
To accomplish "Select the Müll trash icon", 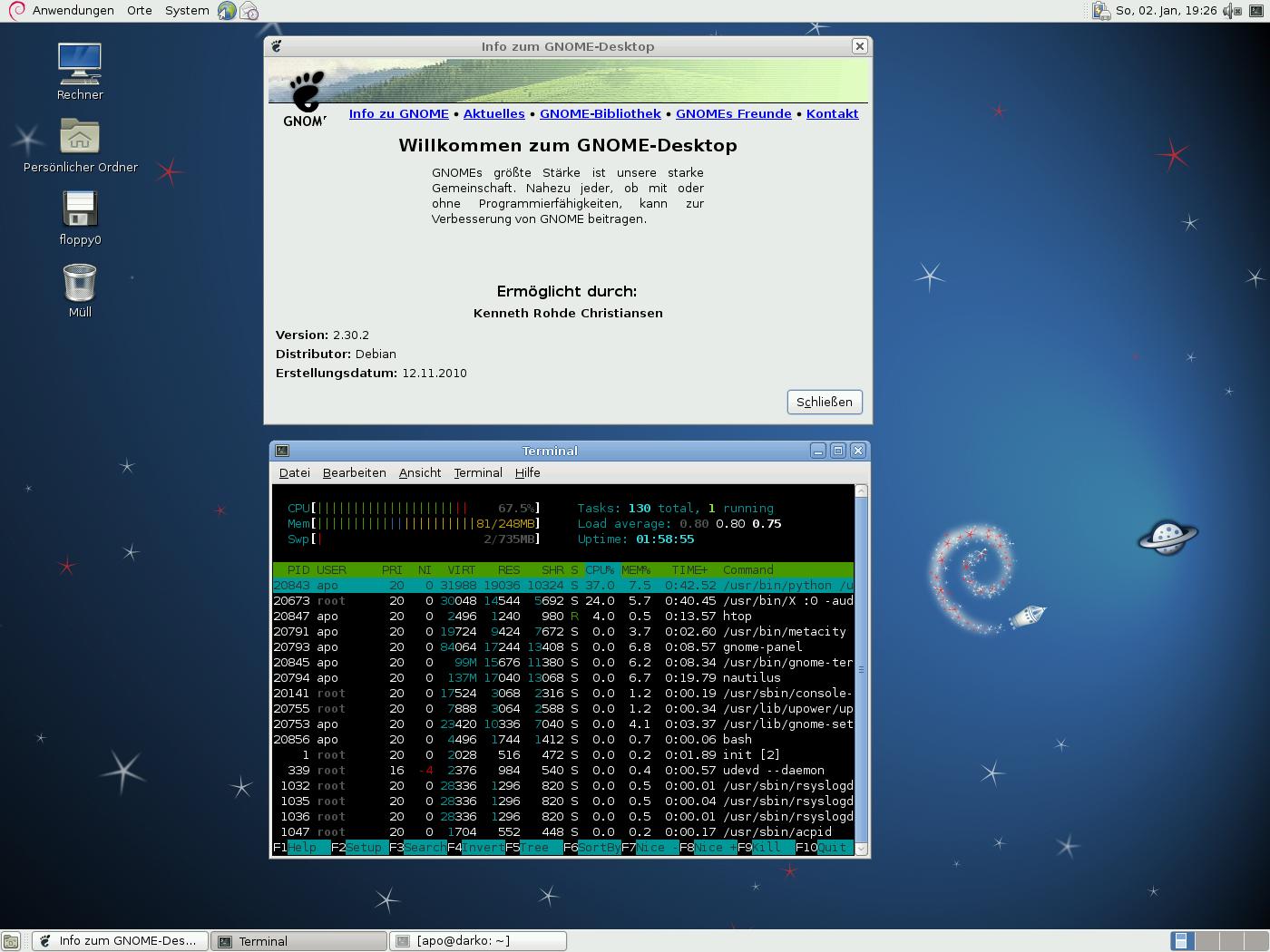I will click(x=80, y=290).
